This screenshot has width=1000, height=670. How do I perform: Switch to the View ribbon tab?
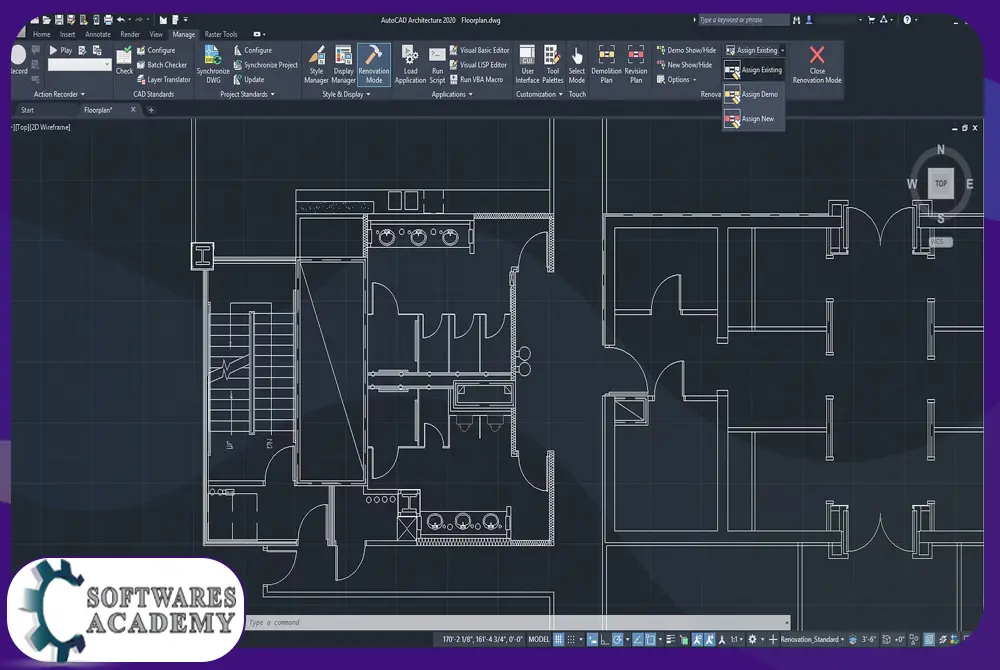coord(156,34)
